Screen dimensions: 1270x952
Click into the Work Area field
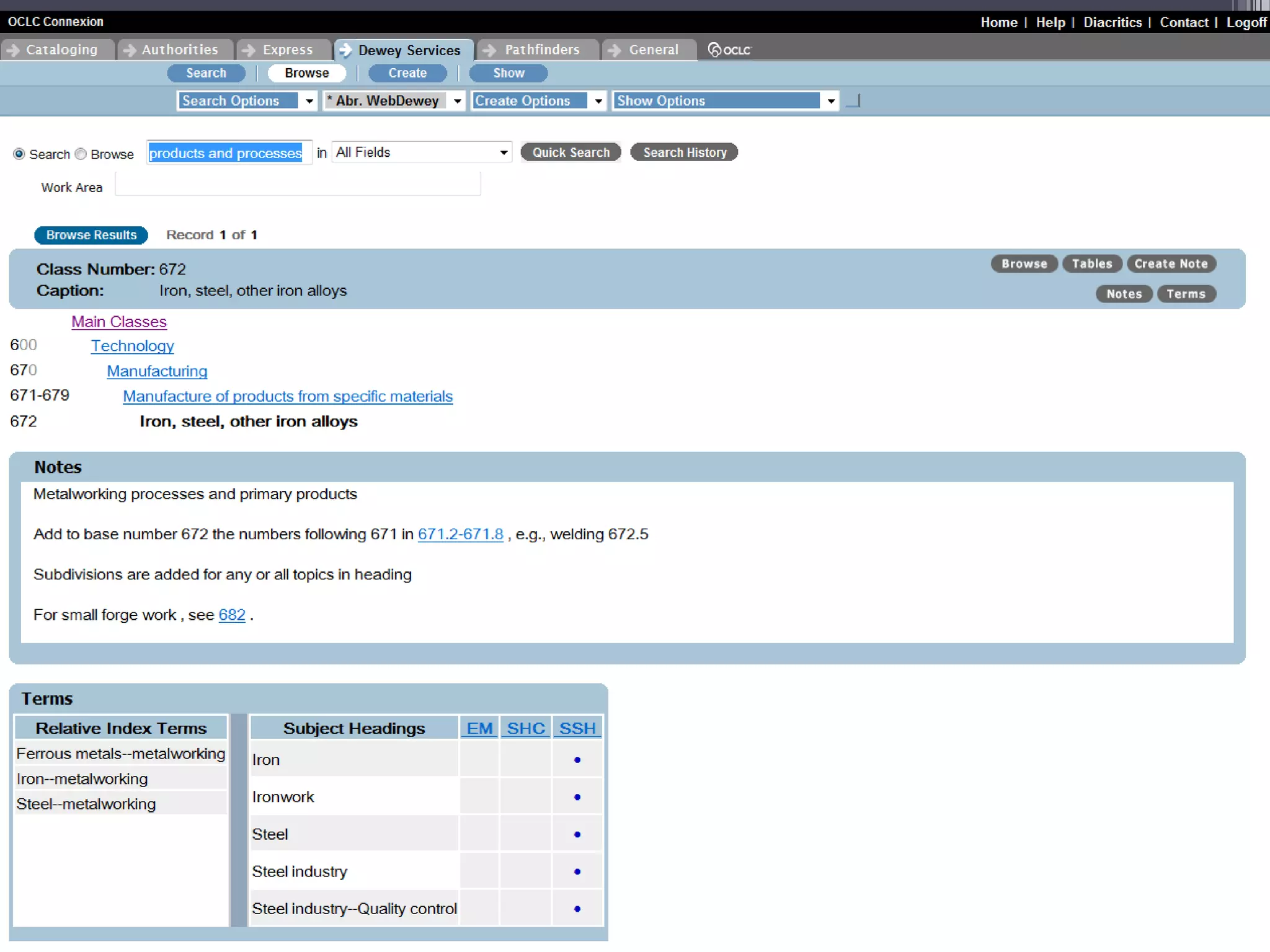[298, 185]
